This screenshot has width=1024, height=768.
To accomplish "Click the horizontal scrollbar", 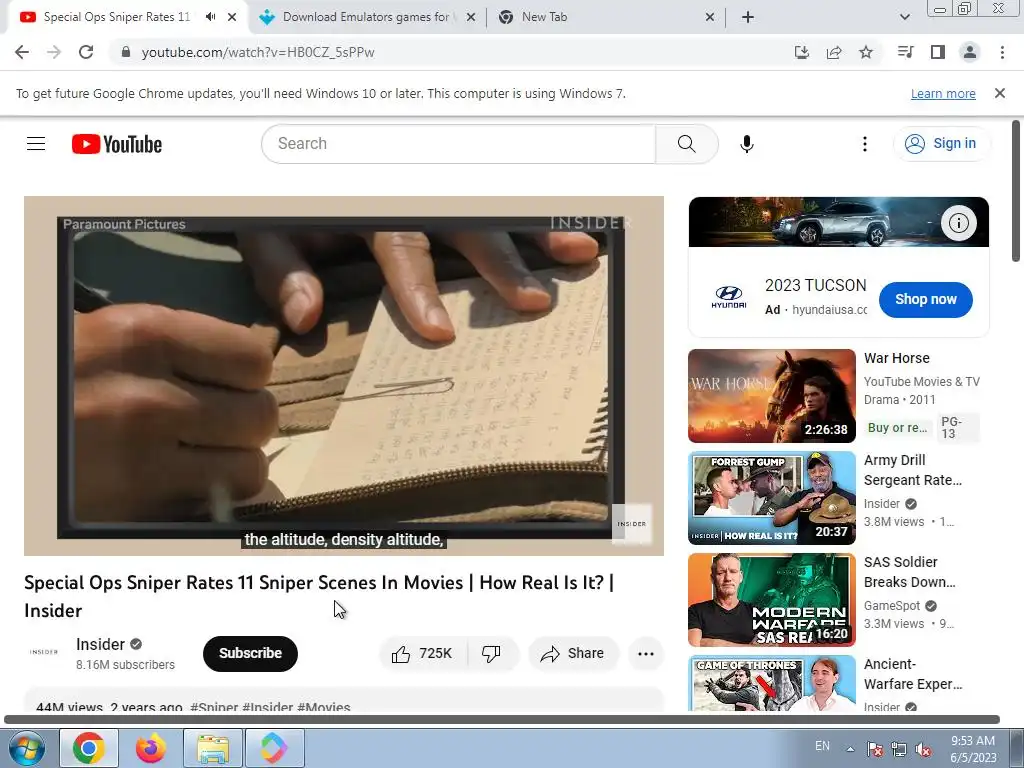I will (x=502, y=720).
